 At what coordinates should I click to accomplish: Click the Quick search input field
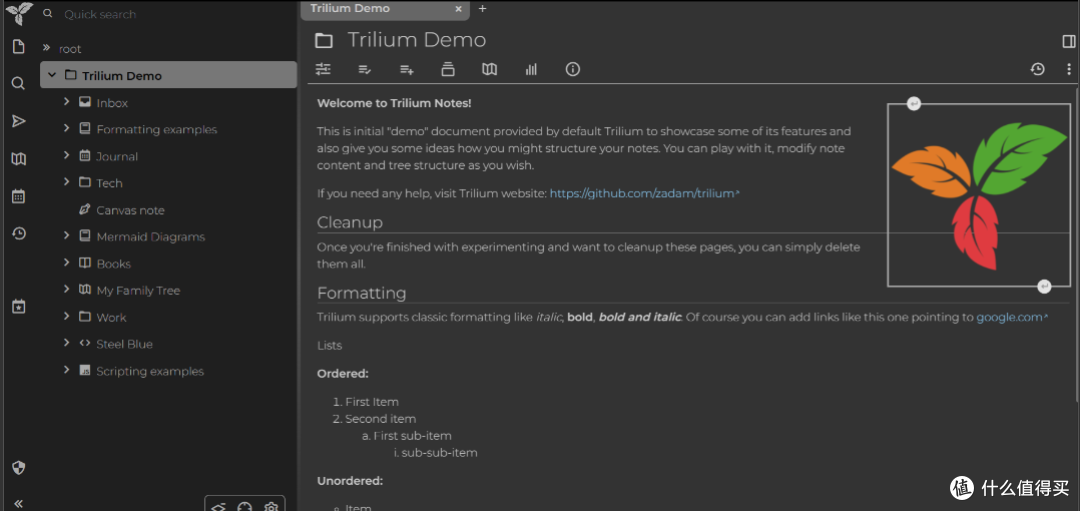click(178, 14)
